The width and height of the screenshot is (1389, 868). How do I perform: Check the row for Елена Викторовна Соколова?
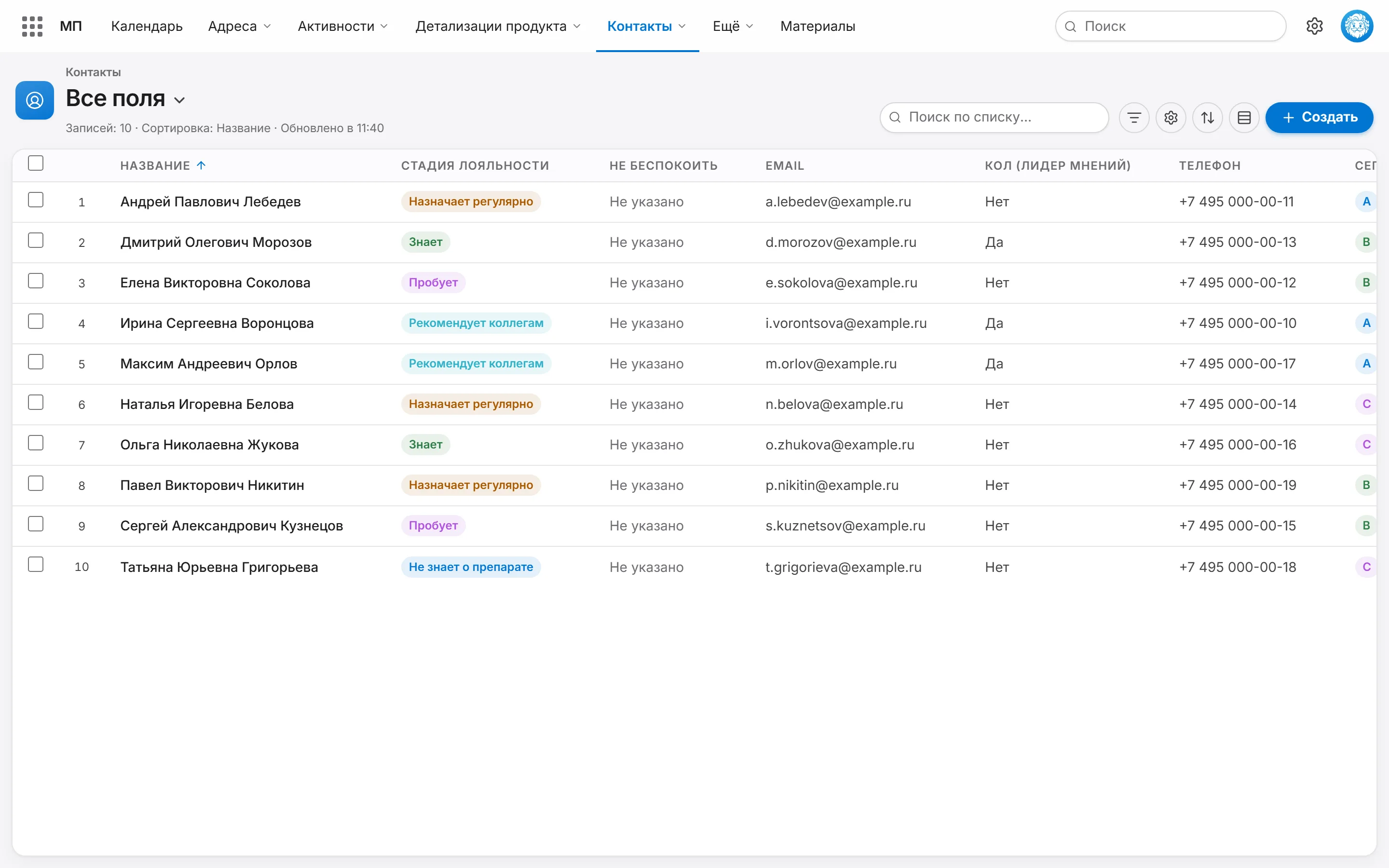(36, 281)
